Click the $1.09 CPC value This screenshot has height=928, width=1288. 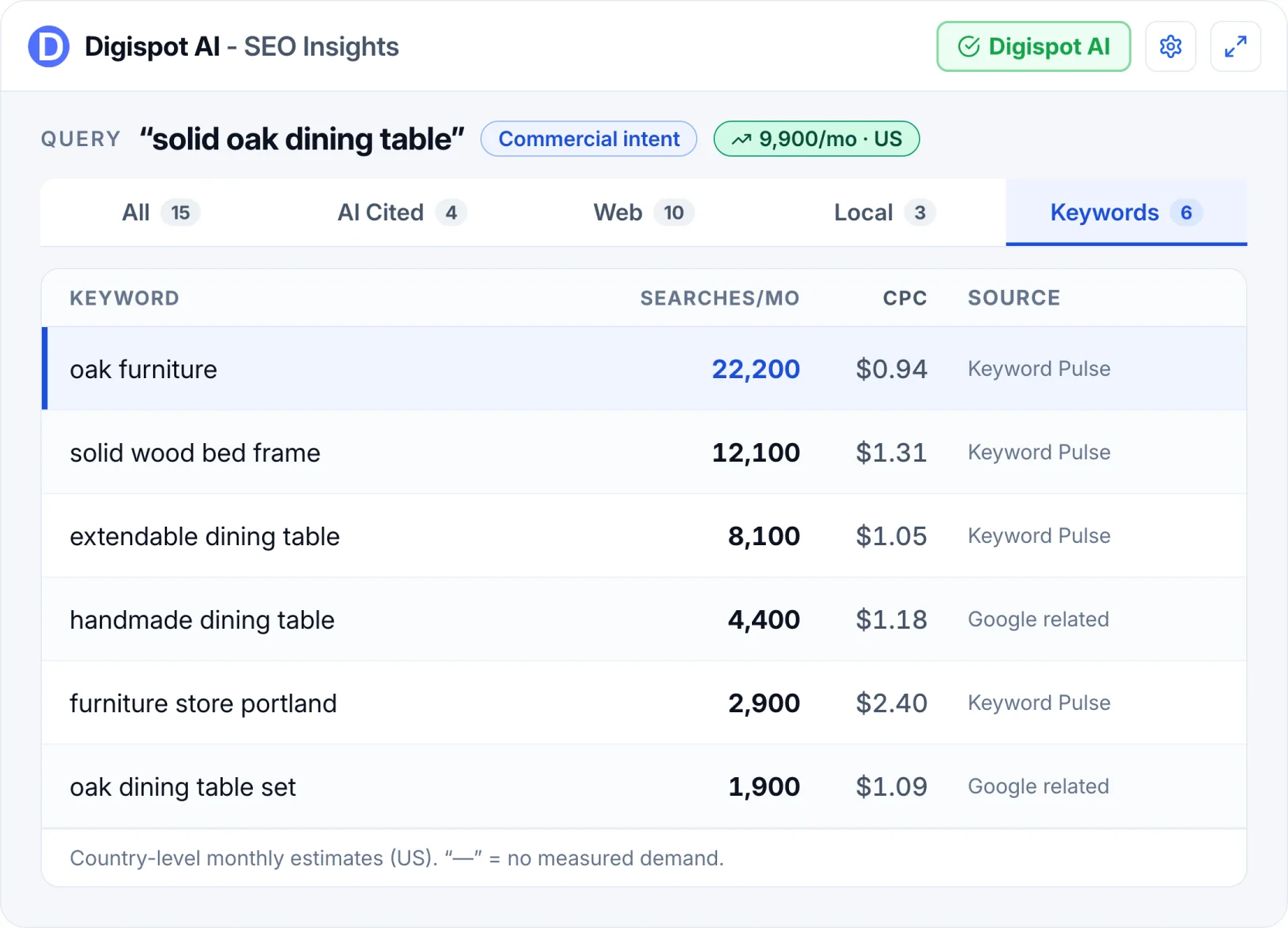point(891,787)
